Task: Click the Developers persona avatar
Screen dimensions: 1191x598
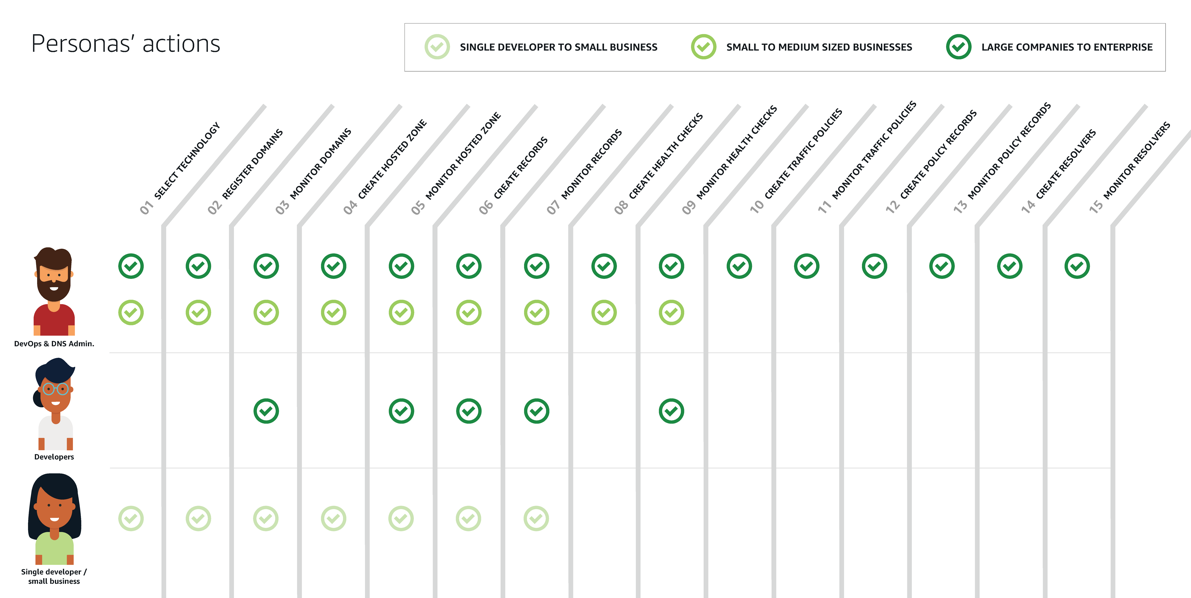Action: pyautogui.click(x=54, y=405)
